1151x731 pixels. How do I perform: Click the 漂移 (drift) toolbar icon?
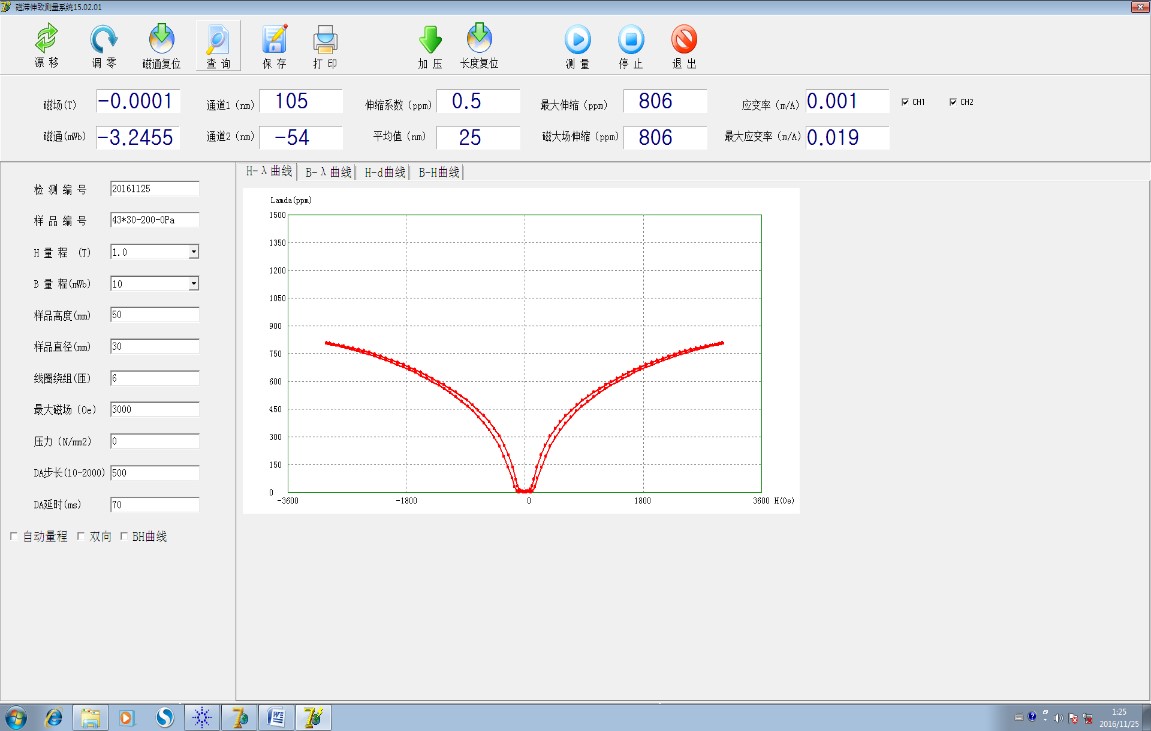click(46, 41)
